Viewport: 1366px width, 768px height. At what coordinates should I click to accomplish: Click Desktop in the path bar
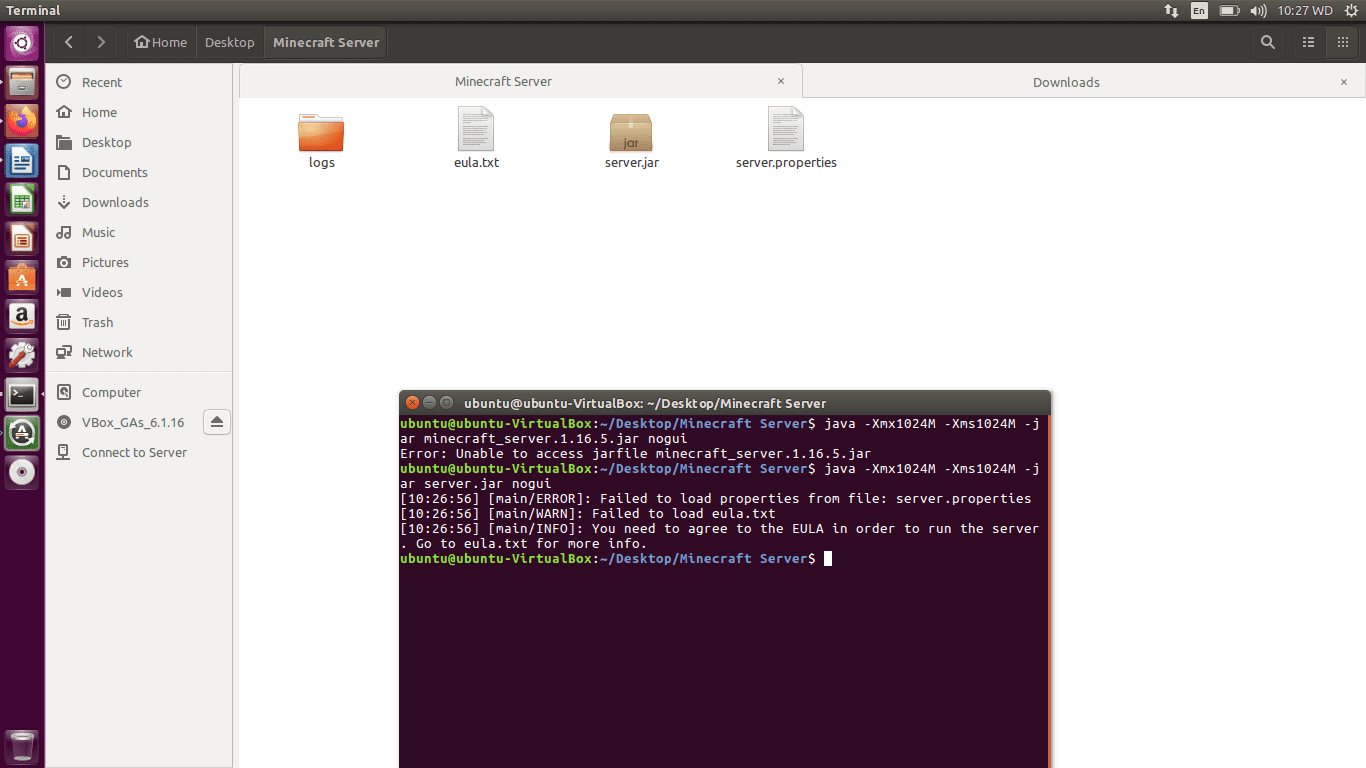(x=229, y=42)
